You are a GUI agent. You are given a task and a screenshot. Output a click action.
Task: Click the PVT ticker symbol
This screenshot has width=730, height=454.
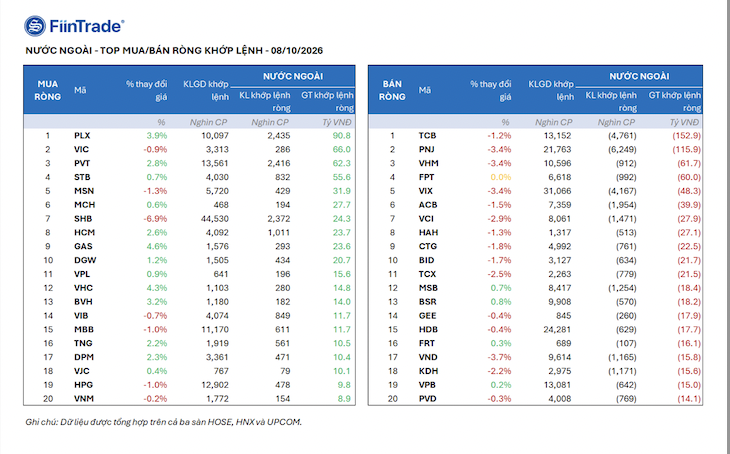[x=82, y=163]
